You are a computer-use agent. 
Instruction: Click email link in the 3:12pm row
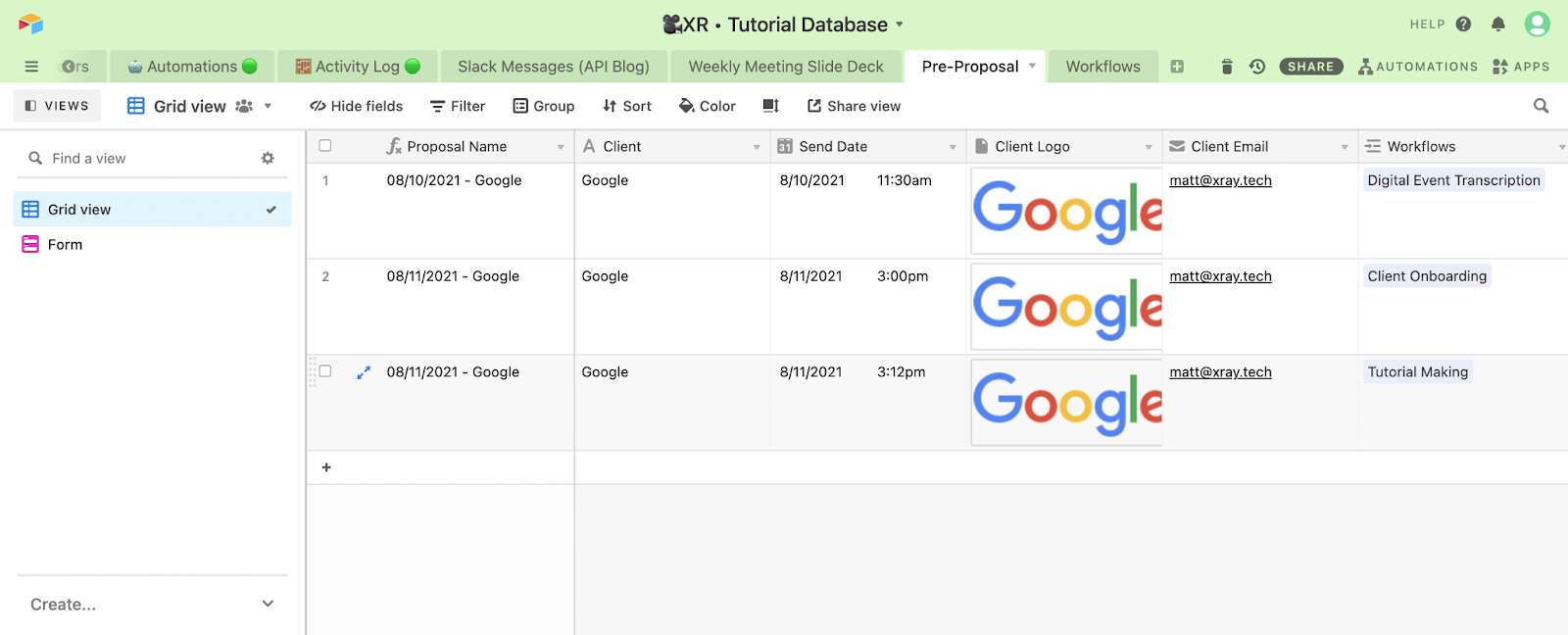click(x=1220, y=372)
